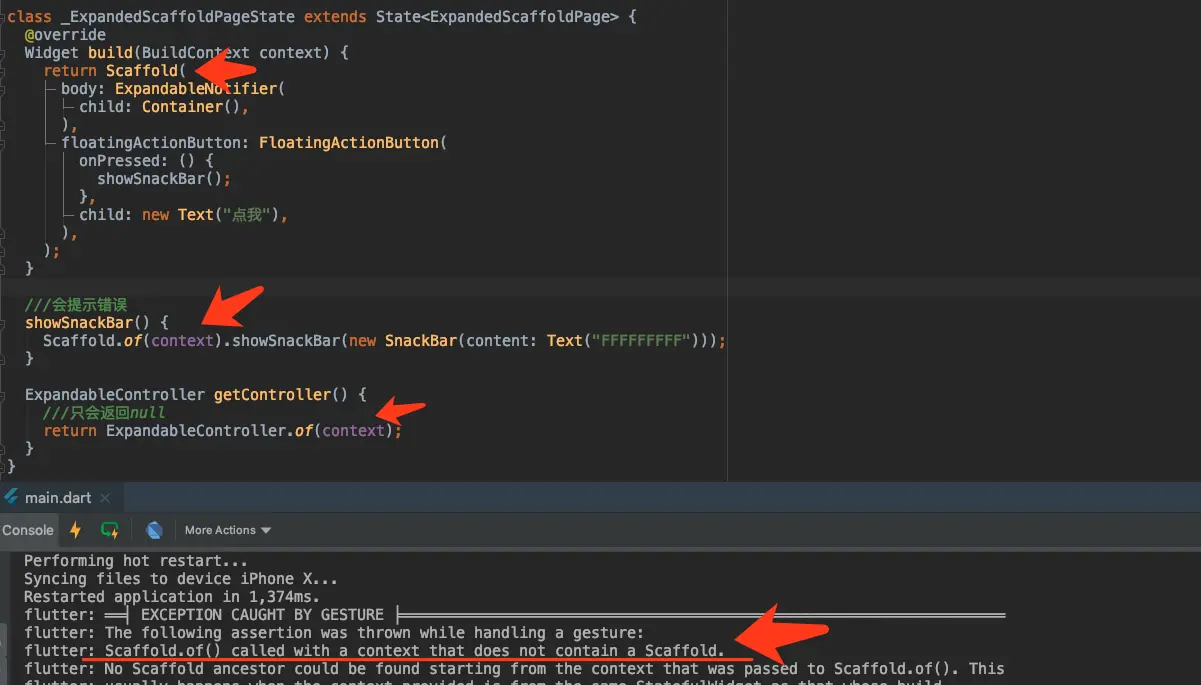The width and height of the screenshot is (1201, 685).
Task: Click 'child: Container(),' line
Action: point(163,106)
